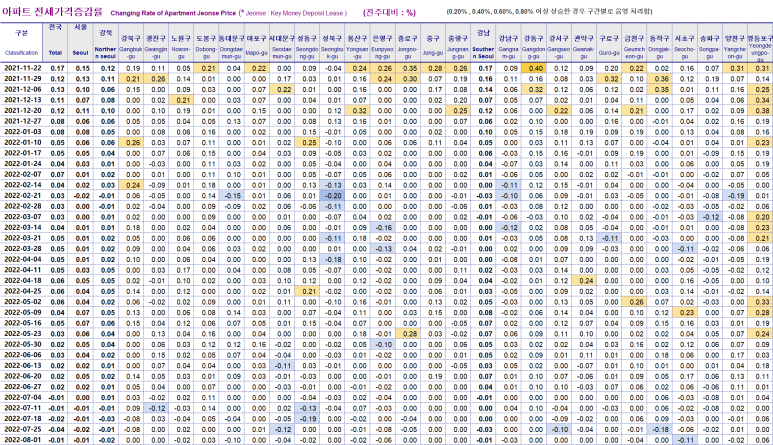Click the -0.15 Dongdaemun-gu cell on 2022-02-21
Image resolution: width=773 pixels, height=445 pixels.
pyautogui.click(x=231, y=196)
